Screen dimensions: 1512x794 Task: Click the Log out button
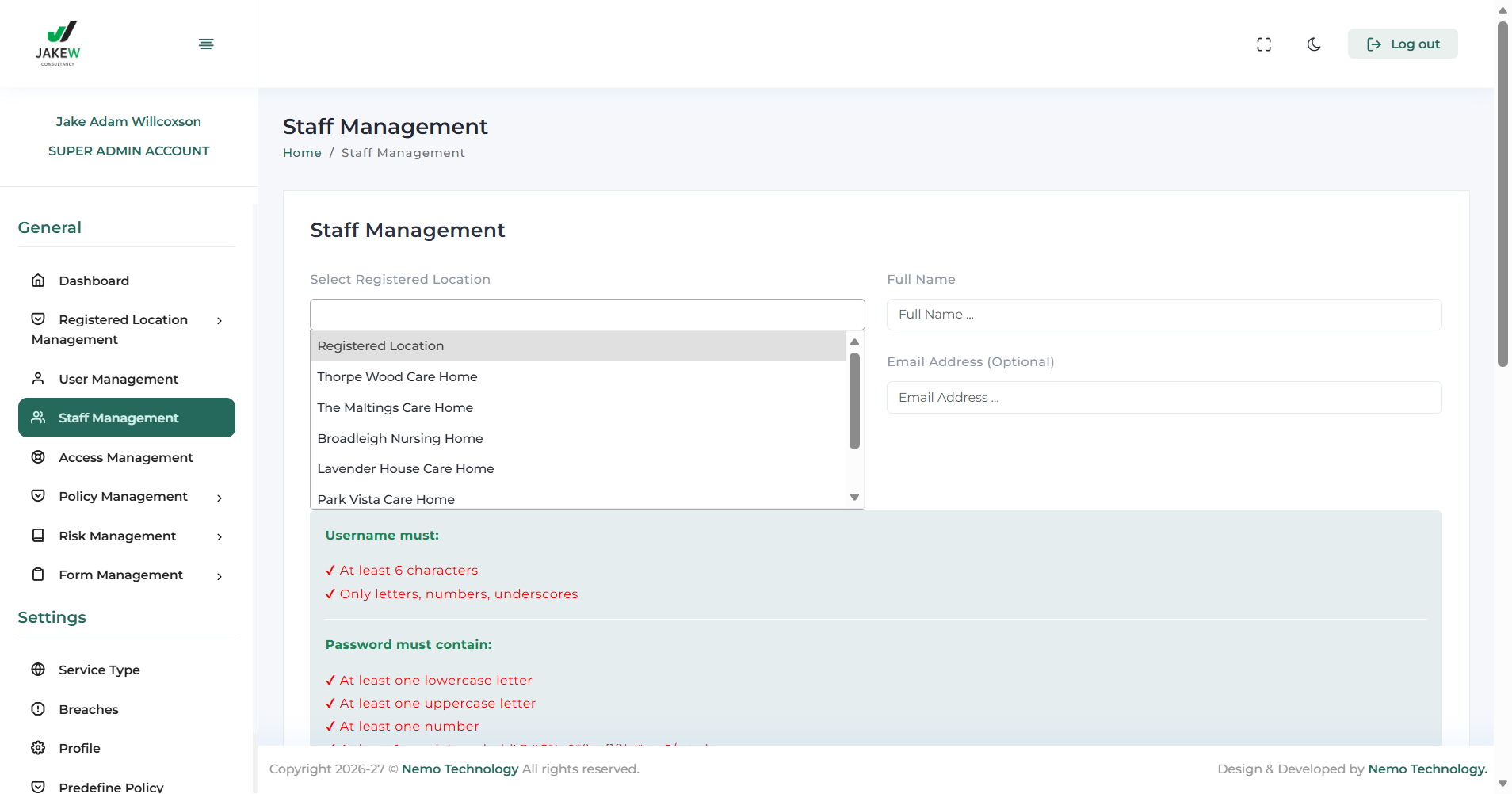click(1403, 44)
